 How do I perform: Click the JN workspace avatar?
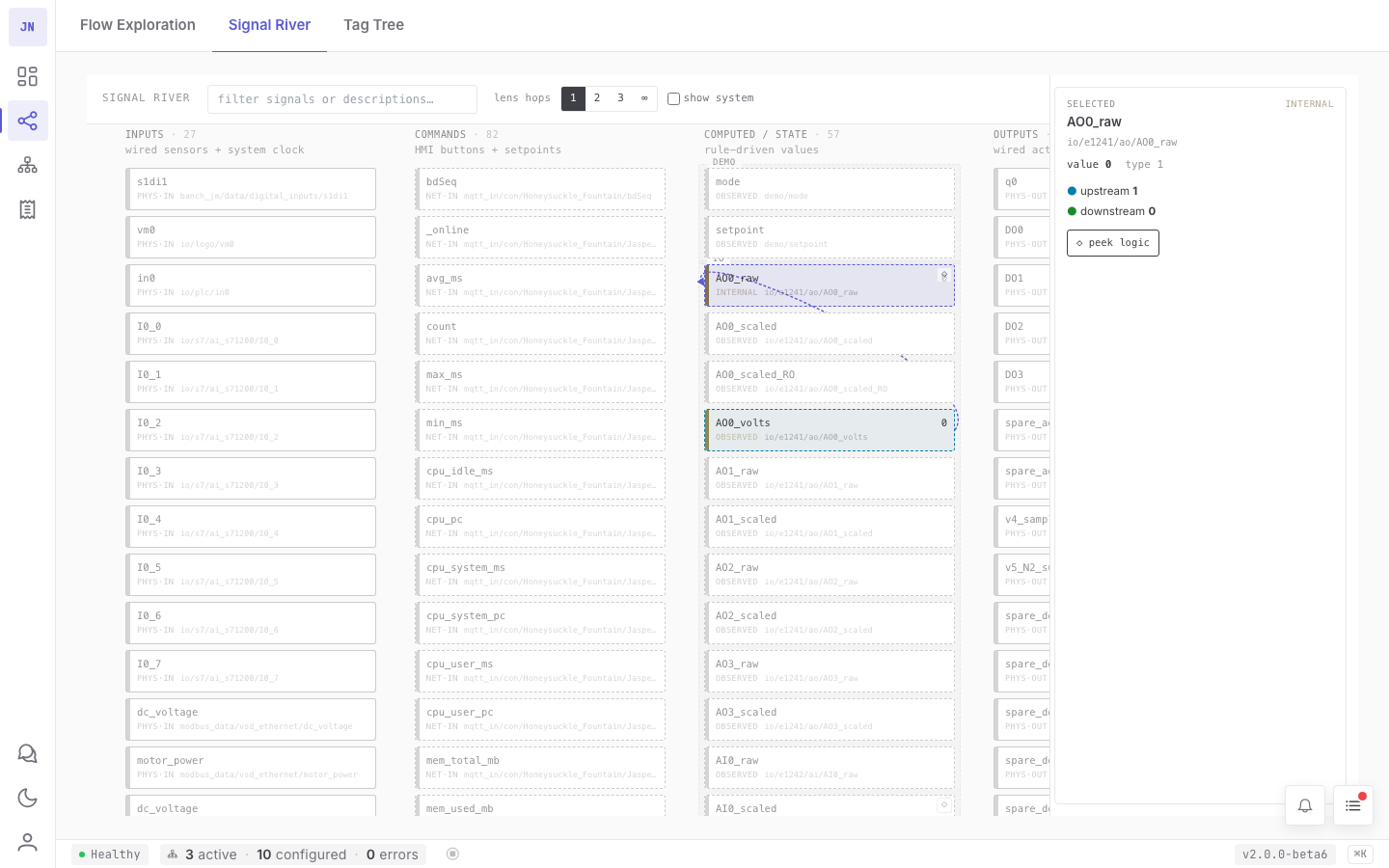coord(27,27)
